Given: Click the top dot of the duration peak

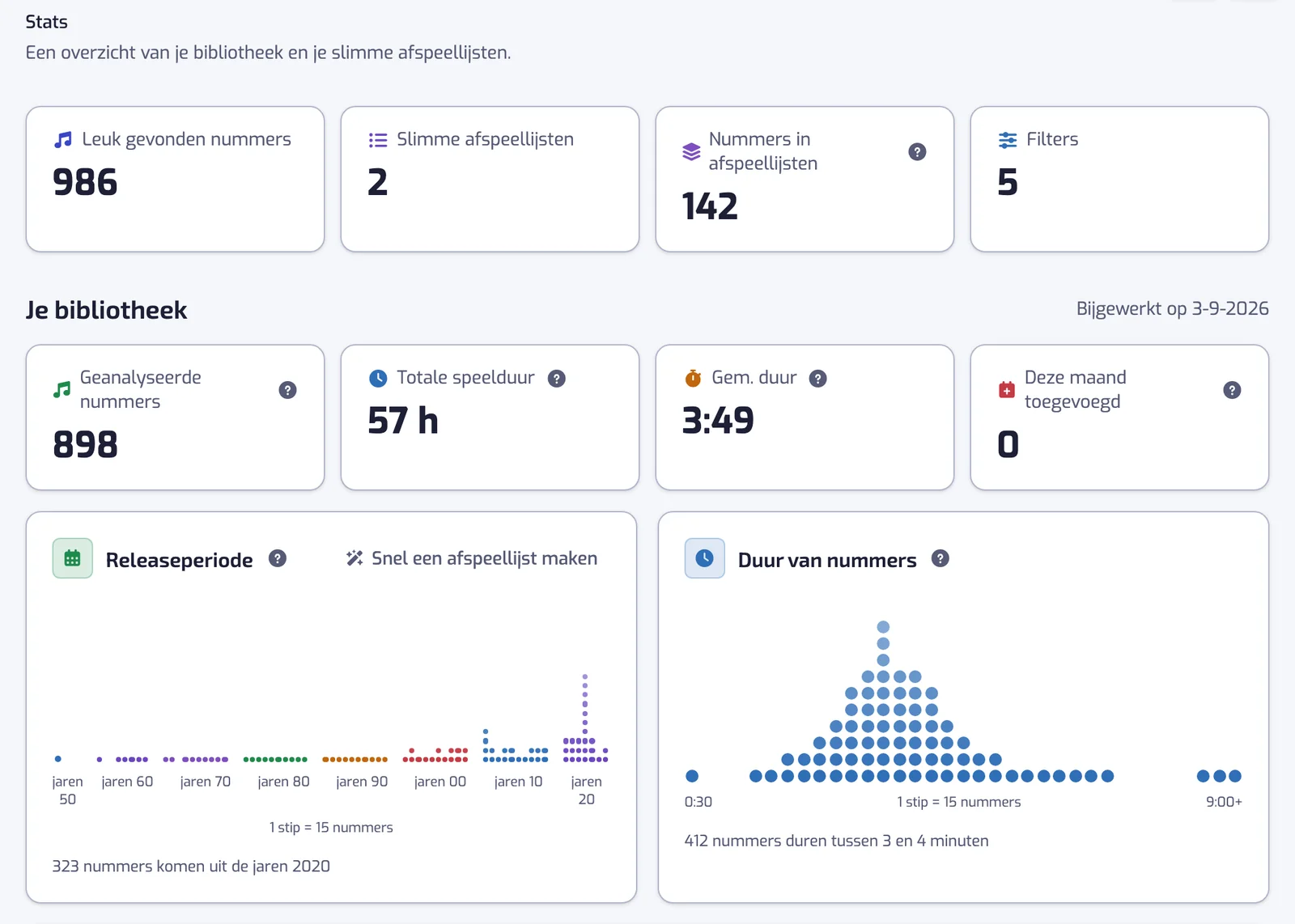Looking at the screenshot, I should (x=883, y=627).
